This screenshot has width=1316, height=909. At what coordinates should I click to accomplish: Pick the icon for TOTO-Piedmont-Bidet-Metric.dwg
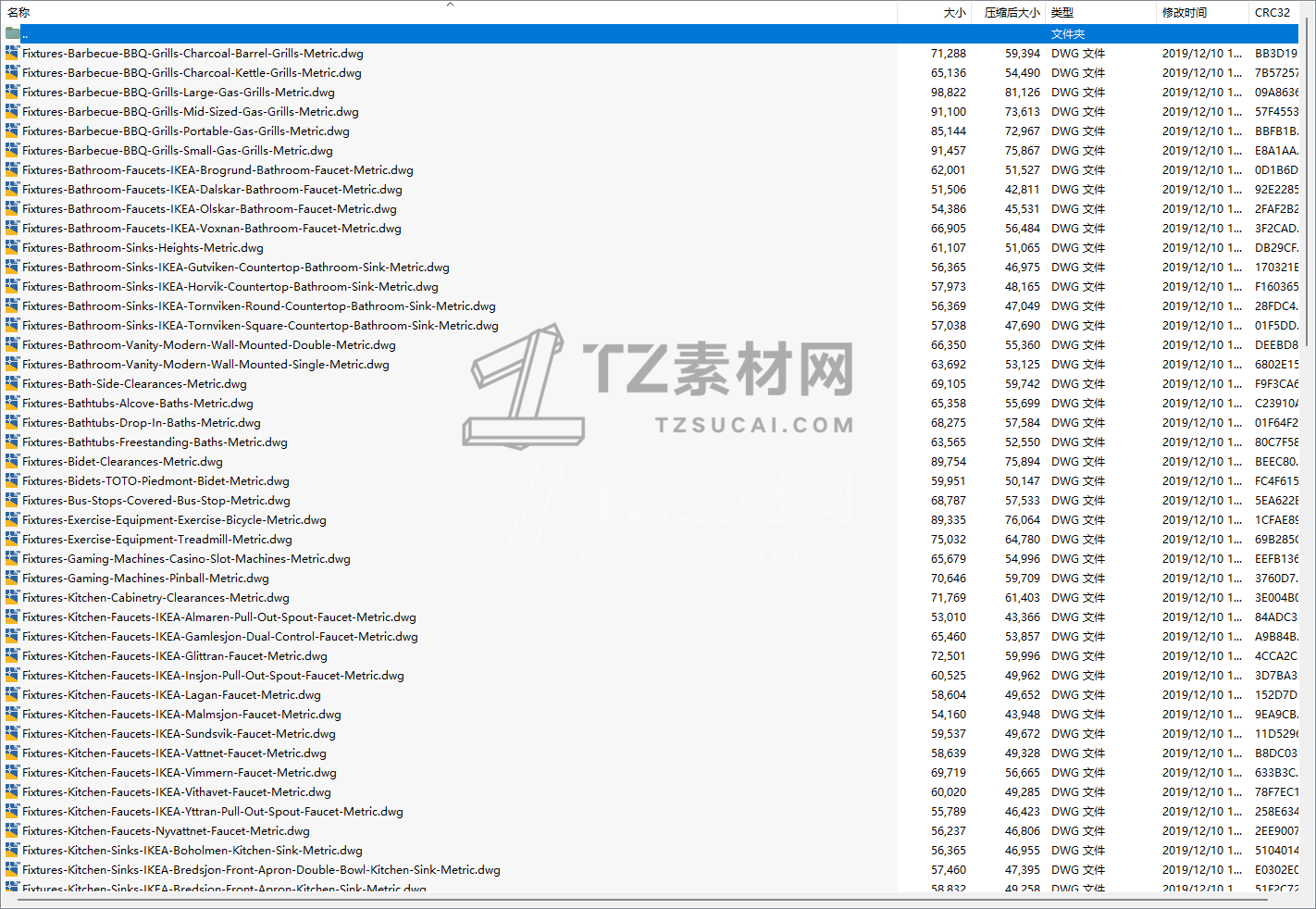[12, 480]
